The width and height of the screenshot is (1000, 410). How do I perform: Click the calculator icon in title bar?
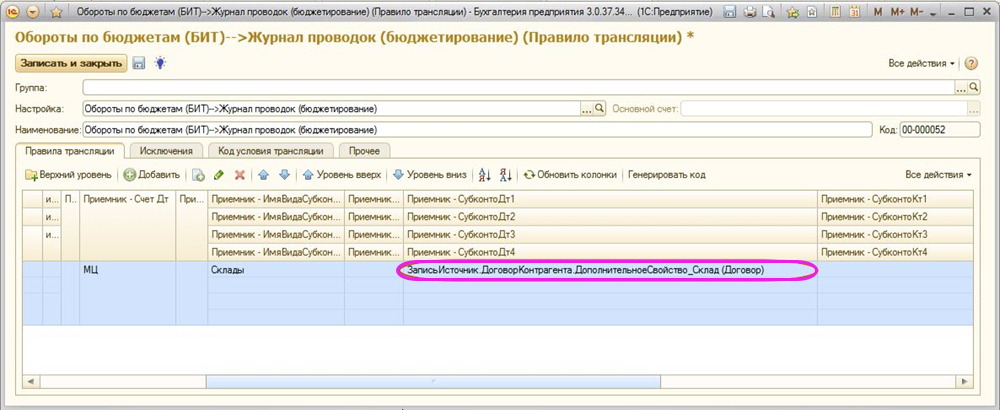pos(836,12)
